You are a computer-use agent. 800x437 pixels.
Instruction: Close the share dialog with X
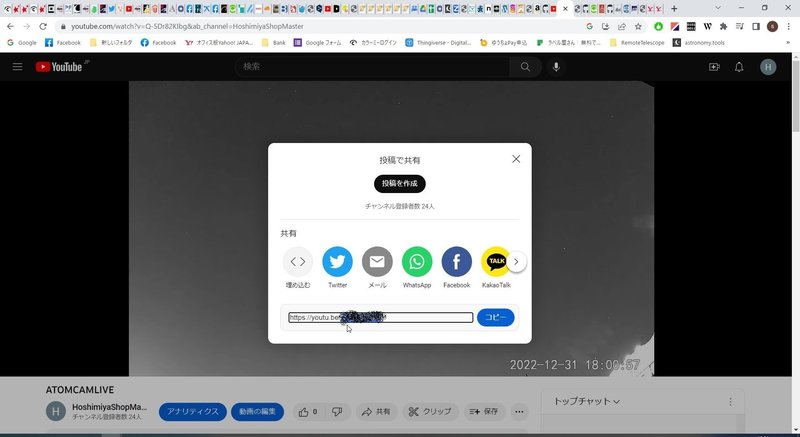click(516, 159)
